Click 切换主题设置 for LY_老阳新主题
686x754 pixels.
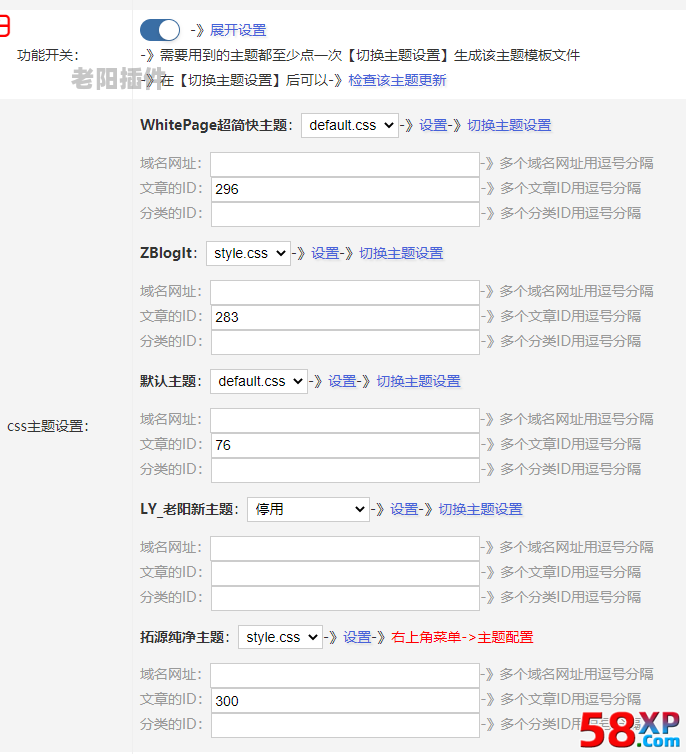pyautogui.click(x=480, y=509)
